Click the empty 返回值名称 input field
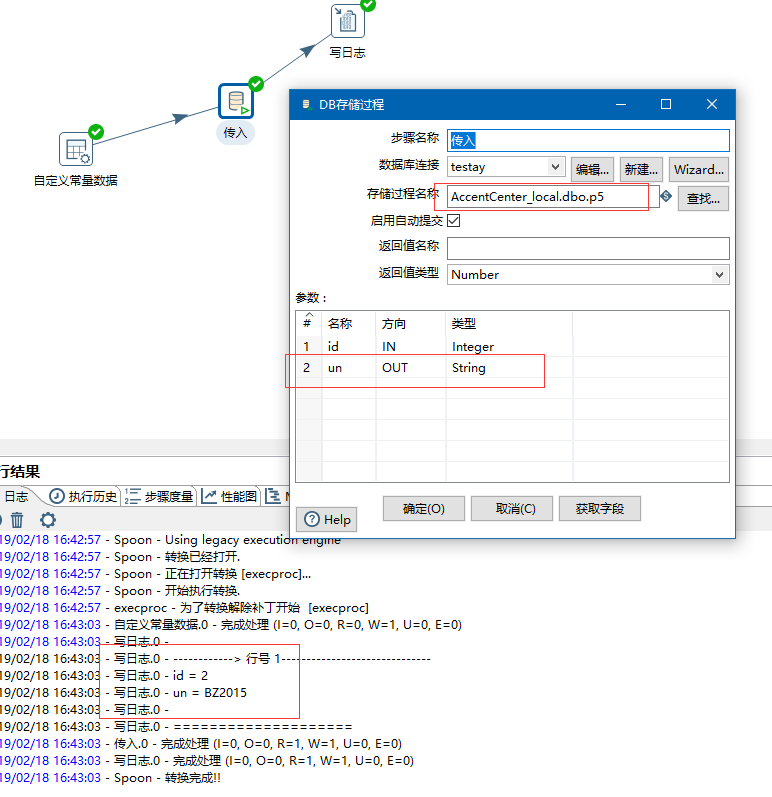Screen dimensions: 772x797 click(588, 248)
